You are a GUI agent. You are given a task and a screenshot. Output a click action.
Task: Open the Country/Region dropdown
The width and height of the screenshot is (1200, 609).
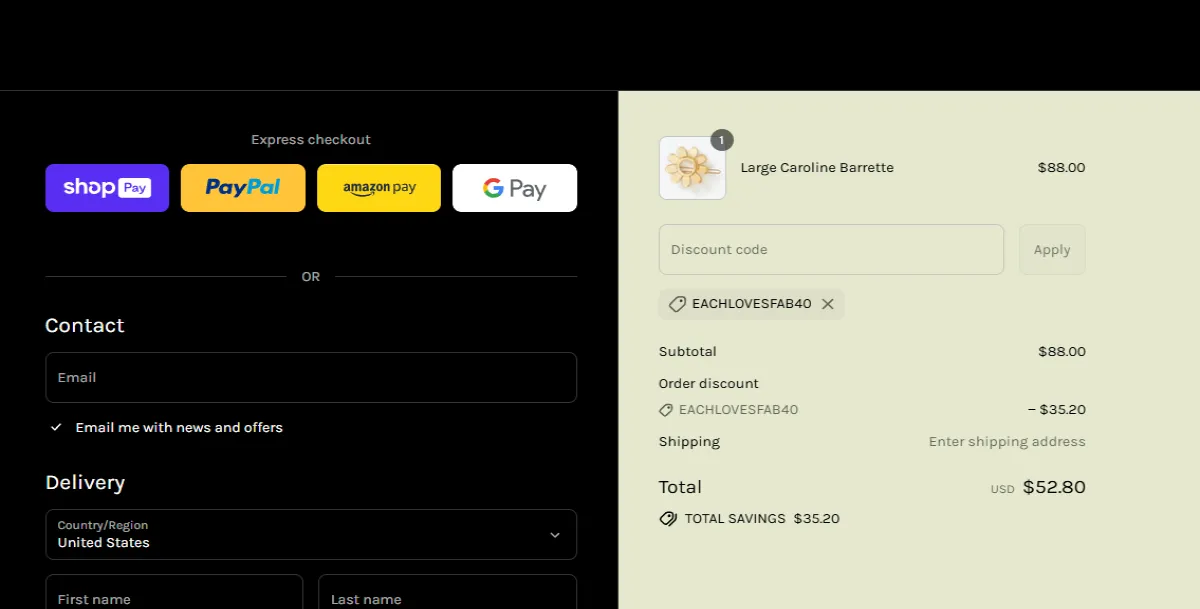tap(310, 535)
